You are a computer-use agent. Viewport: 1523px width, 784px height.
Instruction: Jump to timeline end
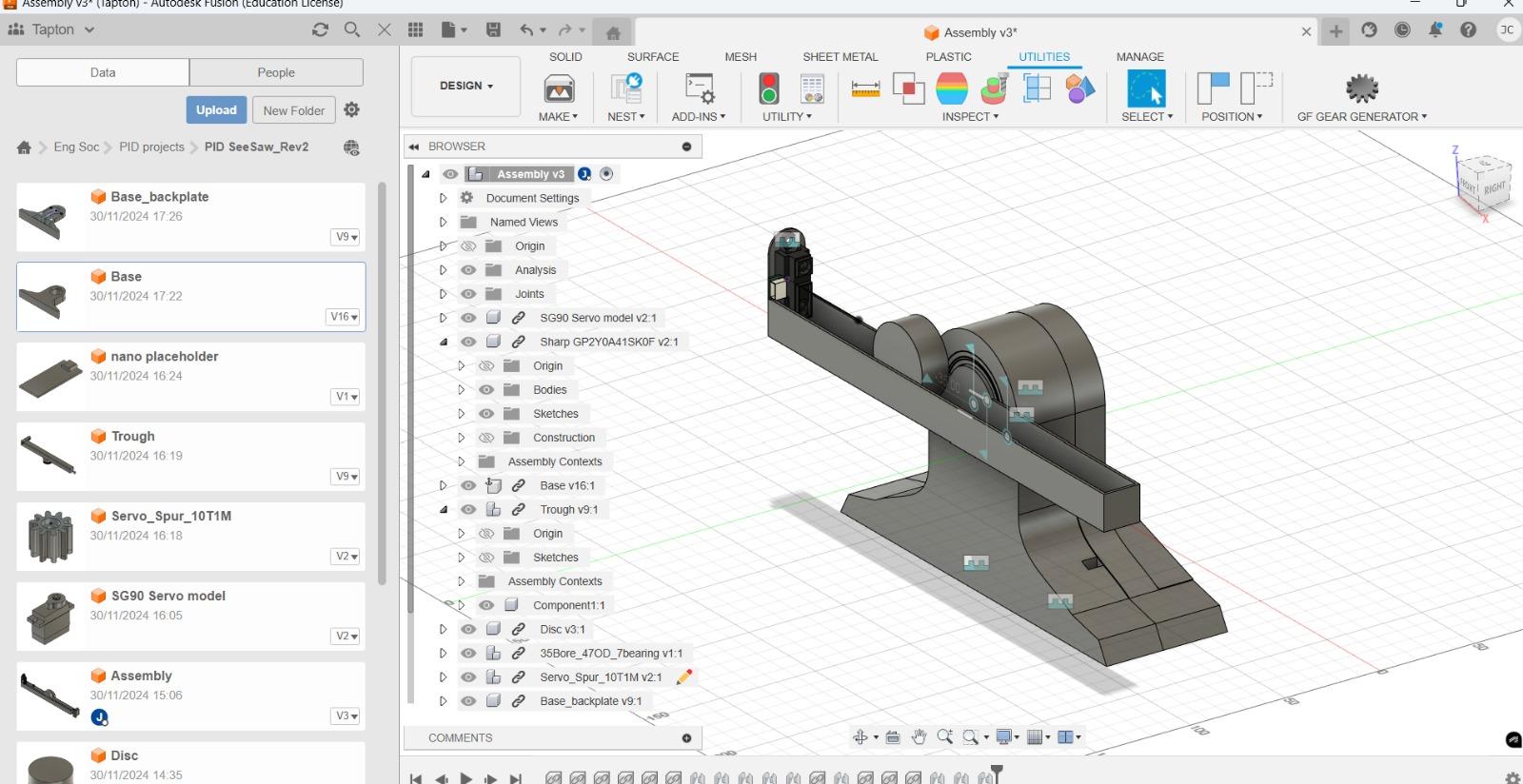point(516,777)
